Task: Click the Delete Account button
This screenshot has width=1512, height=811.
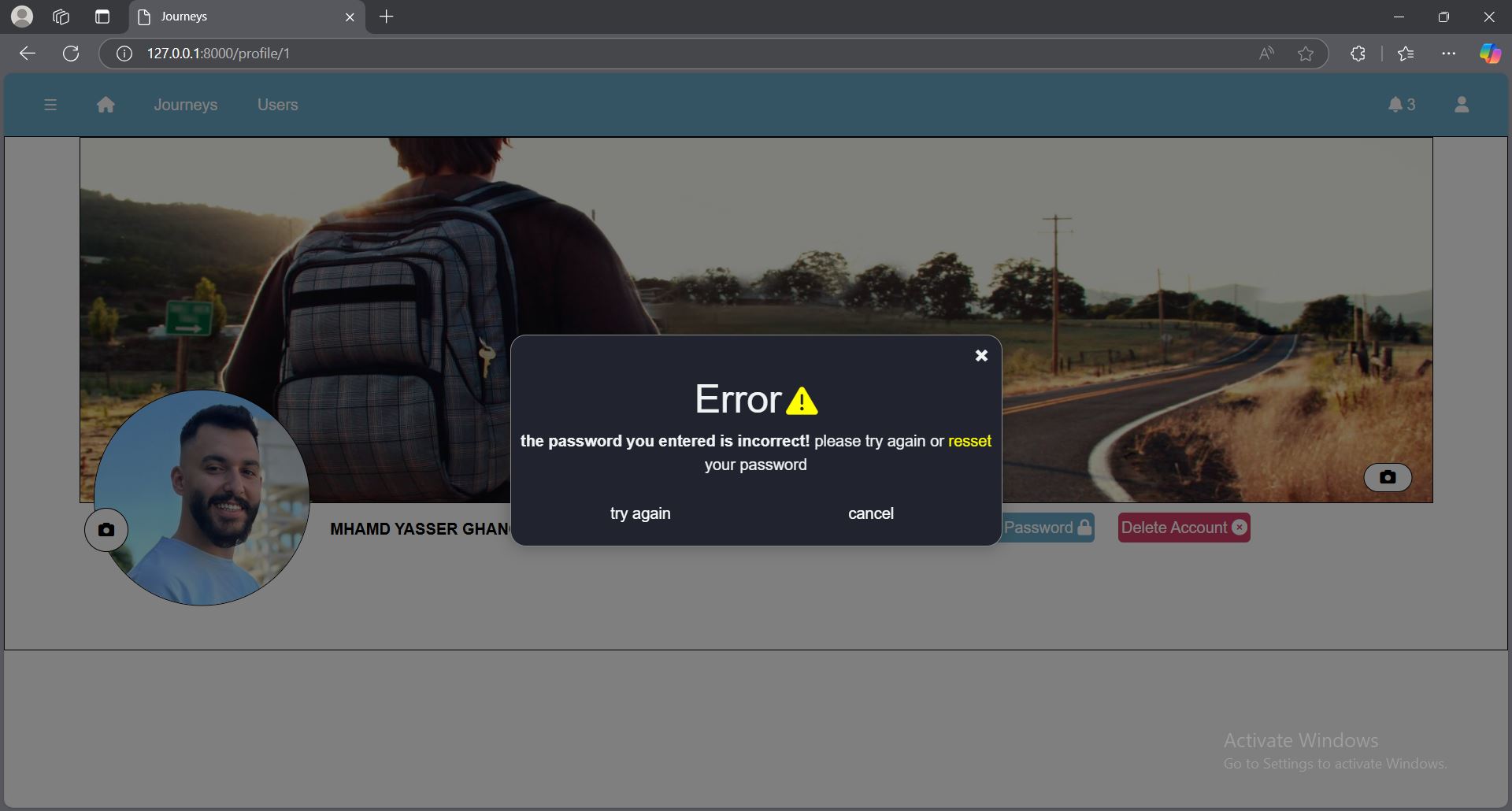Action: (1184, 528)
